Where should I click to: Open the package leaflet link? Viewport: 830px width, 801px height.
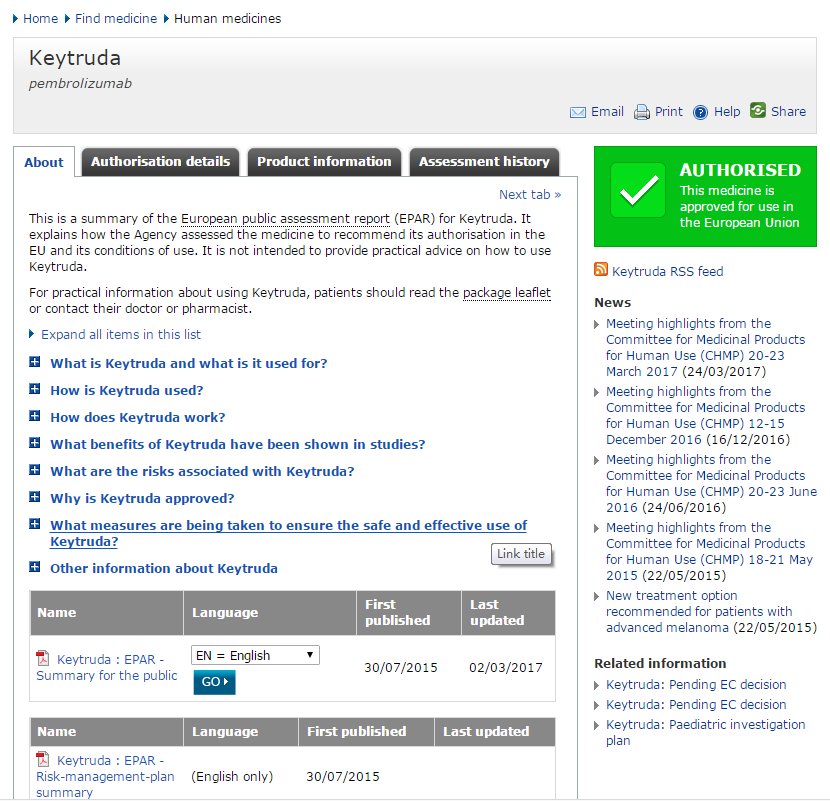tap(507, 293)
